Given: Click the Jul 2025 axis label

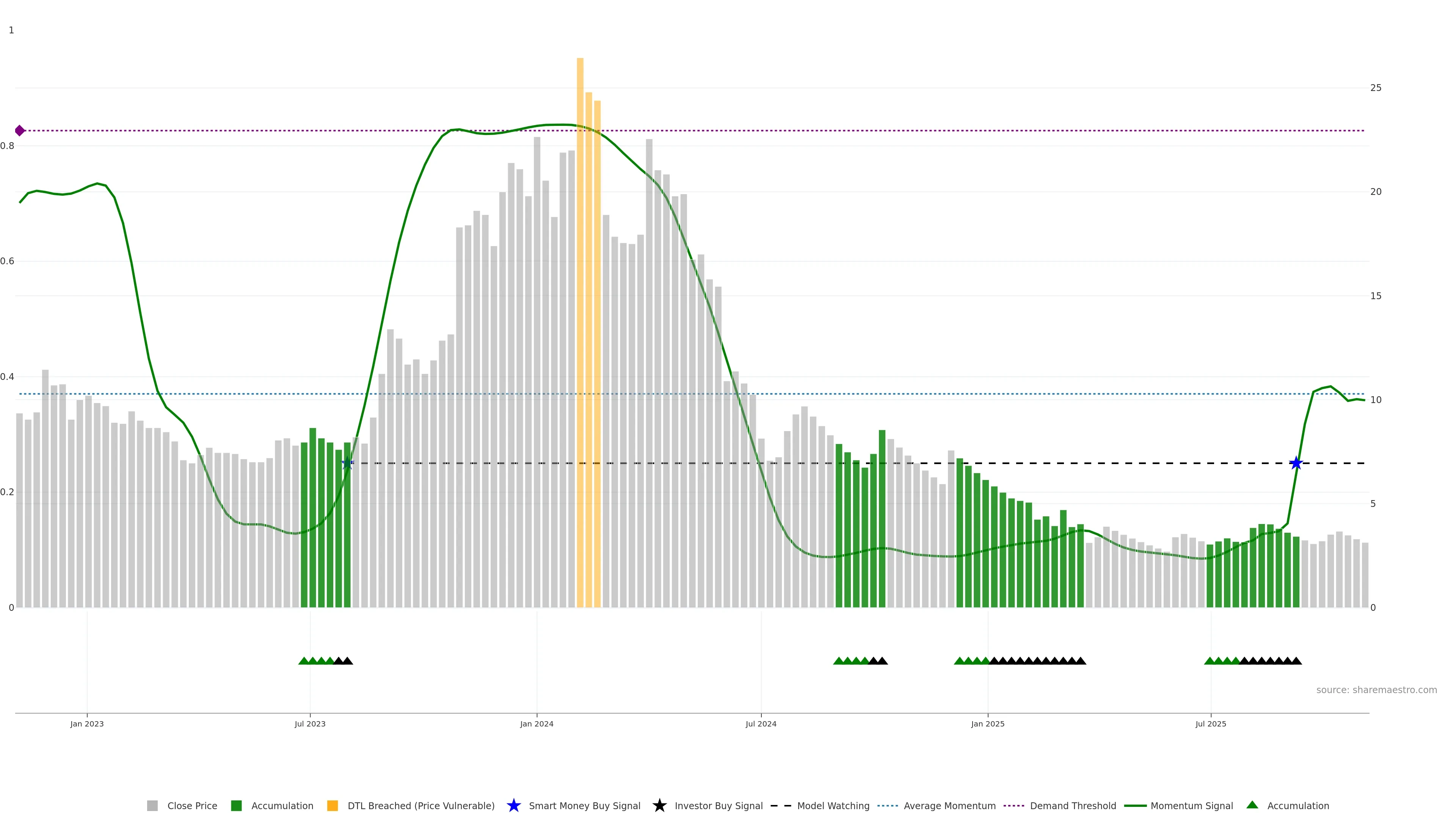Looking at the screenshot, I should tap(1211, 724).
